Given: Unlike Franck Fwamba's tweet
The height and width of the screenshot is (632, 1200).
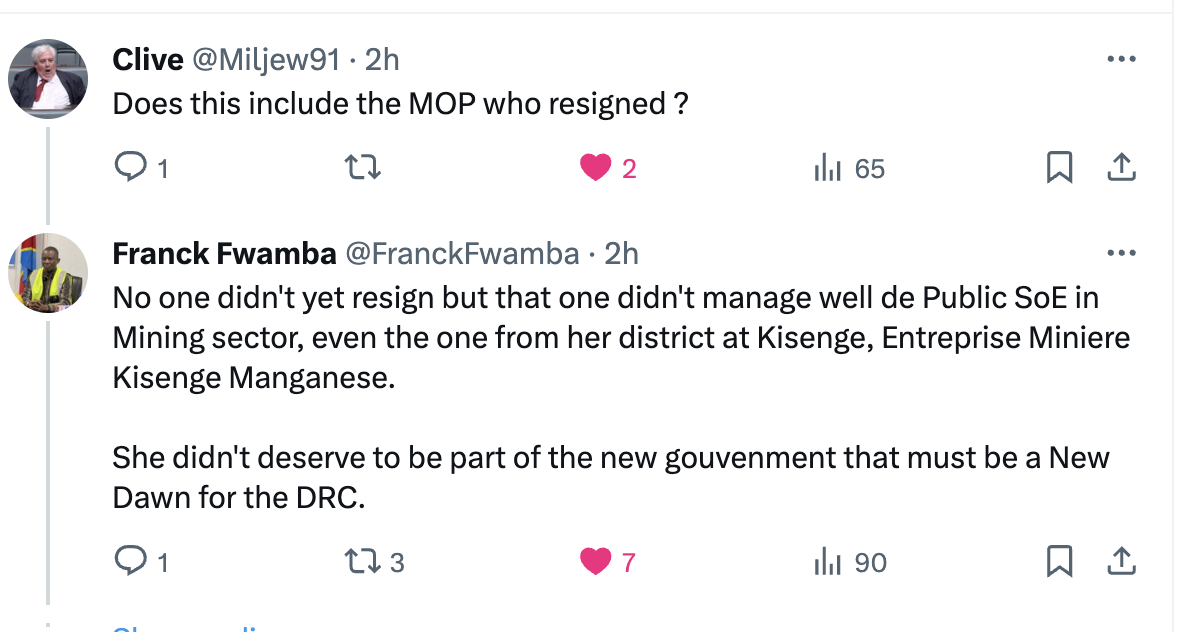Looking at the screenshot, I should [596, 562].
